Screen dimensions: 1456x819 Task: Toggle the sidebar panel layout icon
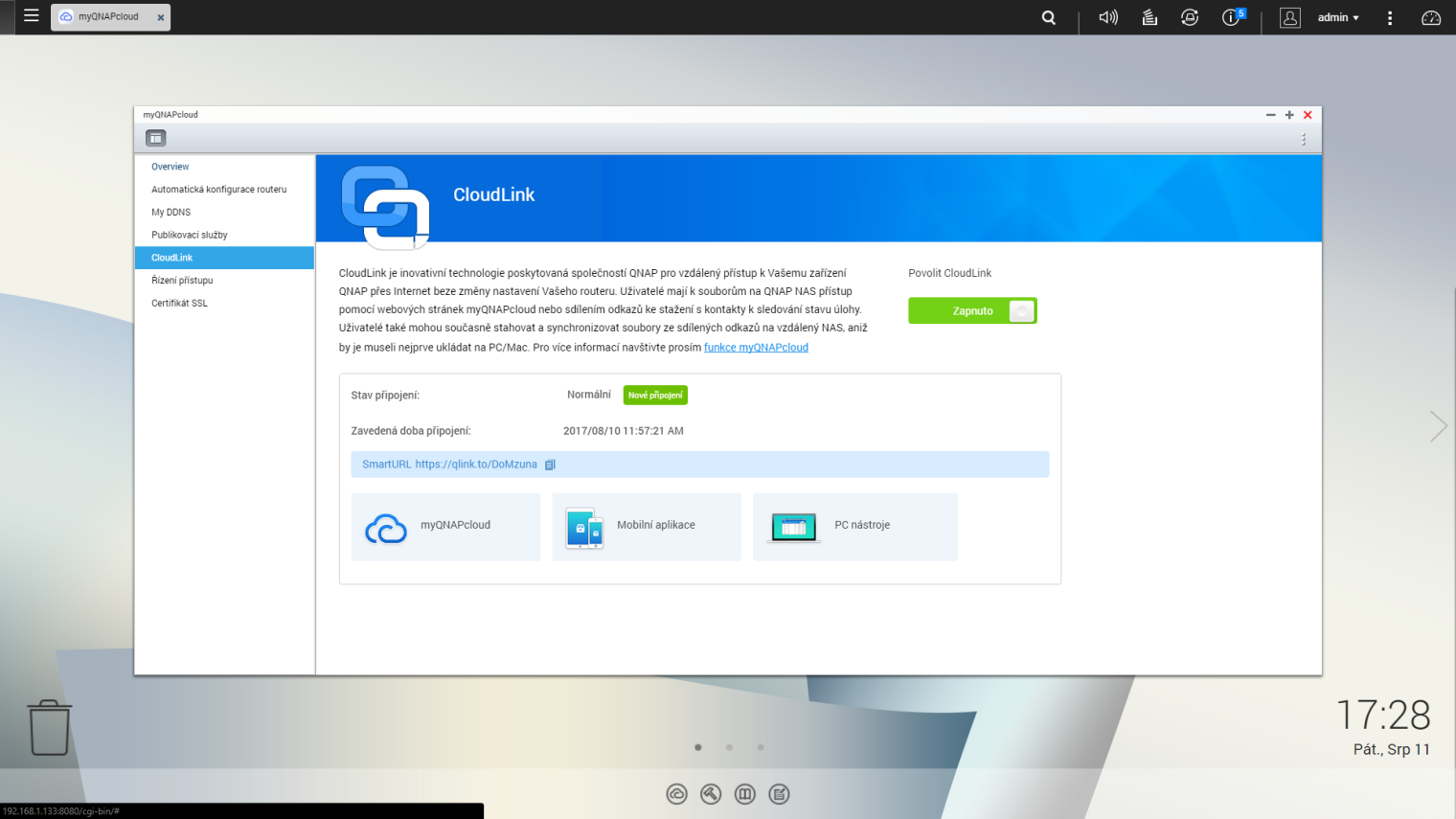[x=156, y=138]
